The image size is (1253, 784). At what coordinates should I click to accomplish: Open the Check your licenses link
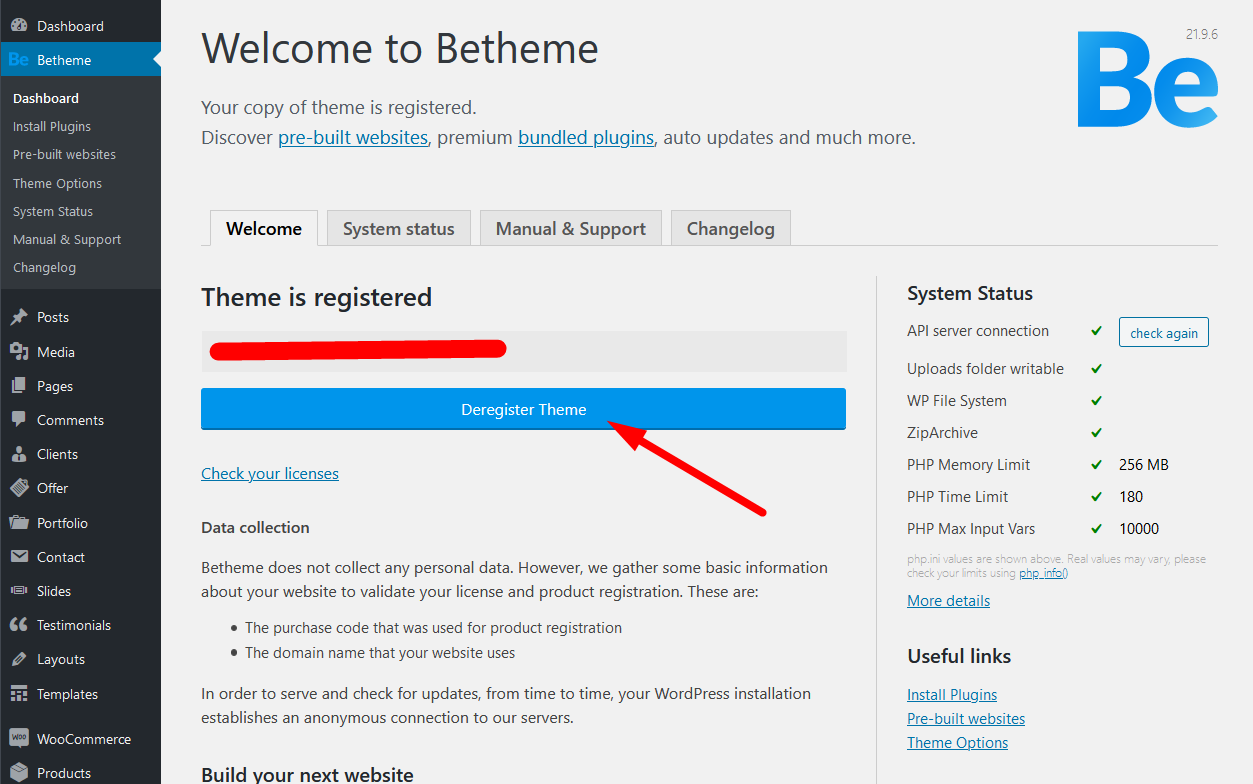click(270, 473)
